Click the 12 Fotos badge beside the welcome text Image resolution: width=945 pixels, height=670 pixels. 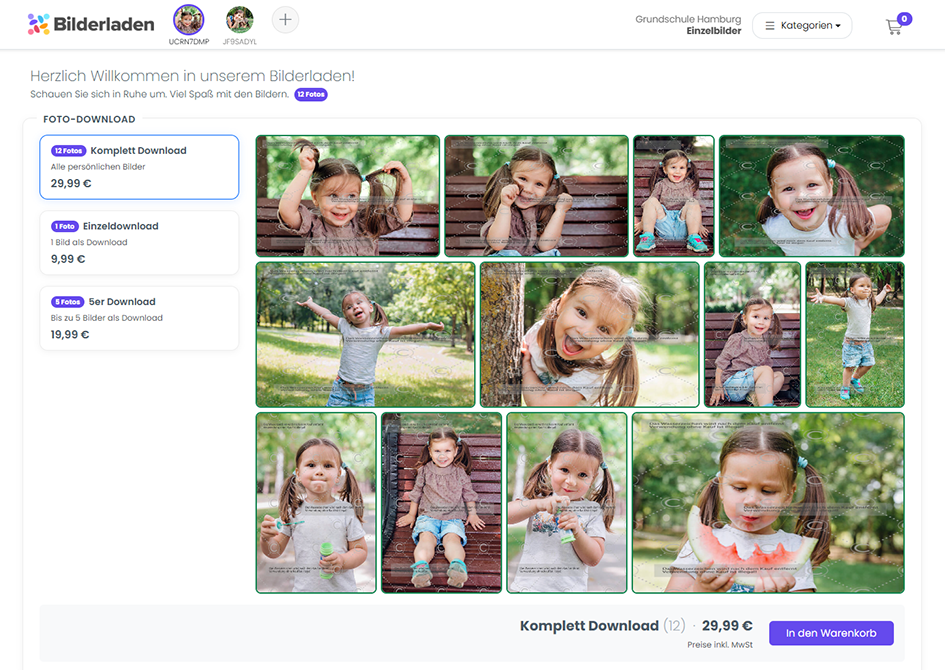311,94
